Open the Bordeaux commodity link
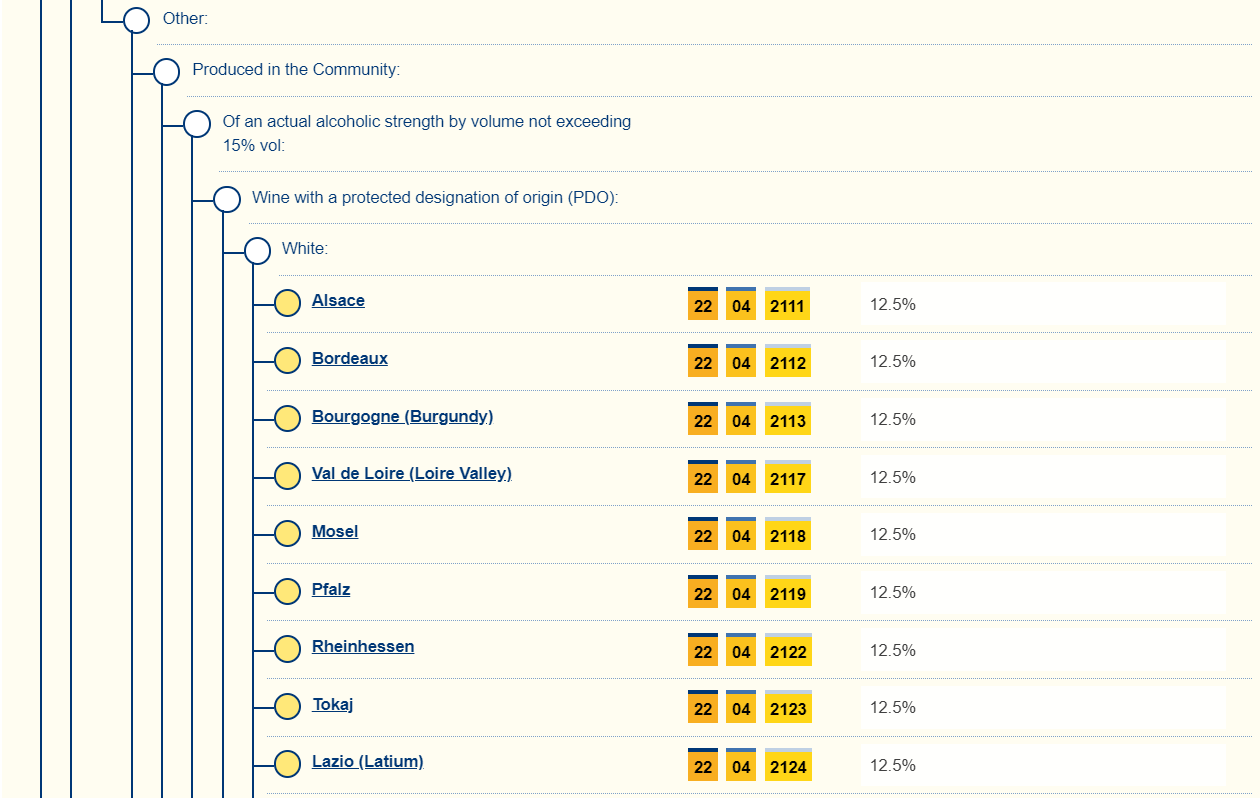This screenshot has height=798, width=1260. (x=349, y=359)
